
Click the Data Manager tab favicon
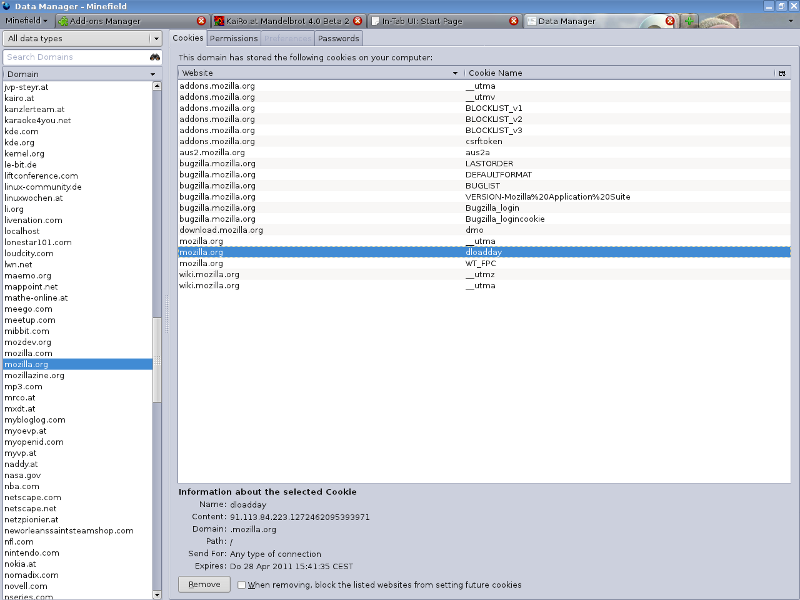[533, 20]
